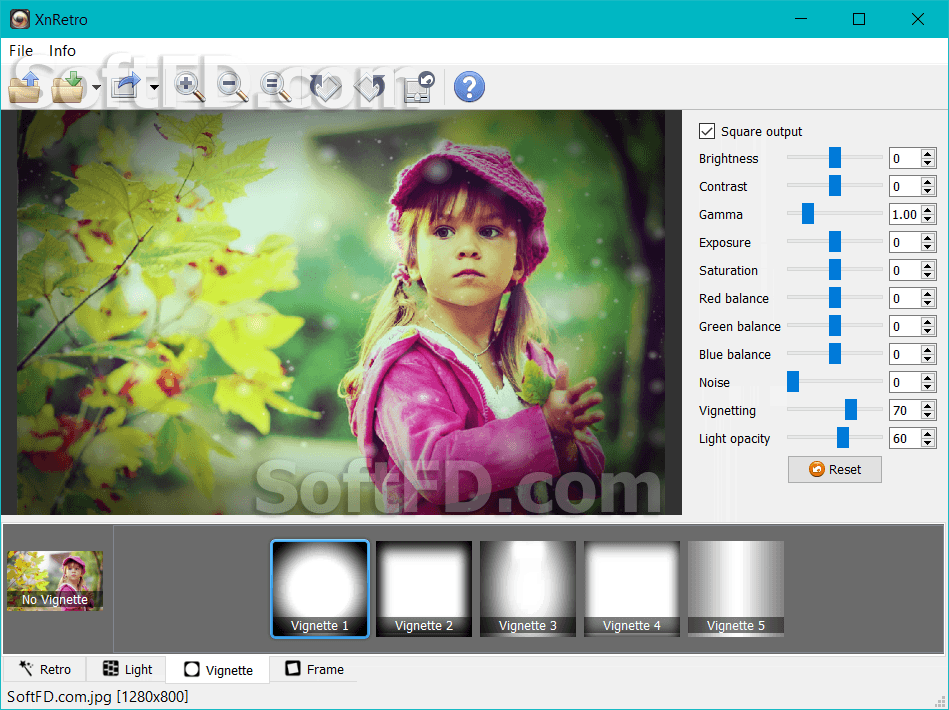Click the Saturation slider handle

pyautogui.click(x=835, y=269)
